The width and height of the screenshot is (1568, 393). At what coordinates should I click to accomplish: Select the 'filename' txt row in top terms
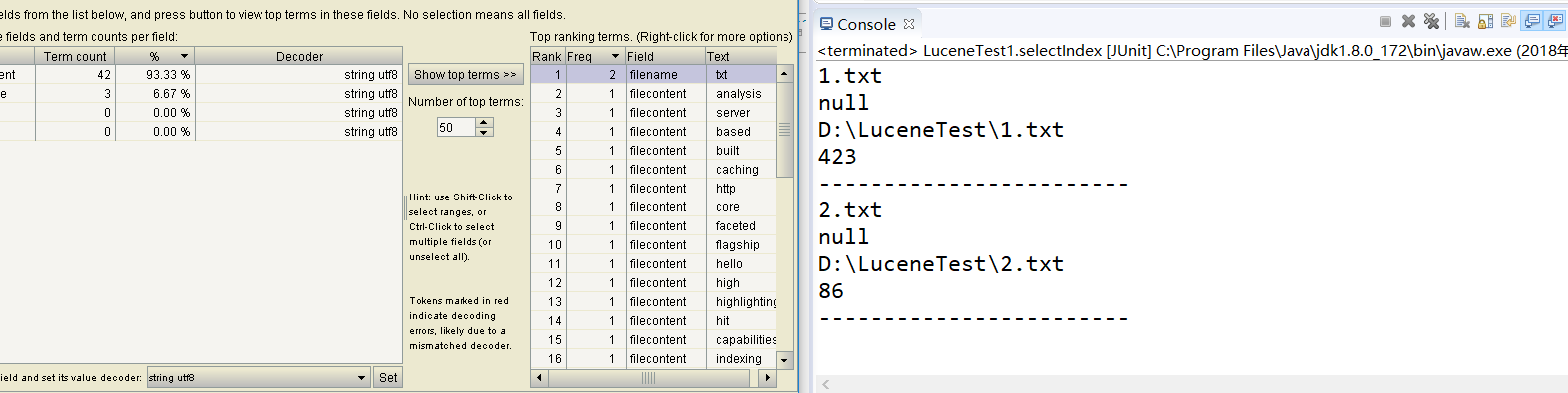pos(653,75)
